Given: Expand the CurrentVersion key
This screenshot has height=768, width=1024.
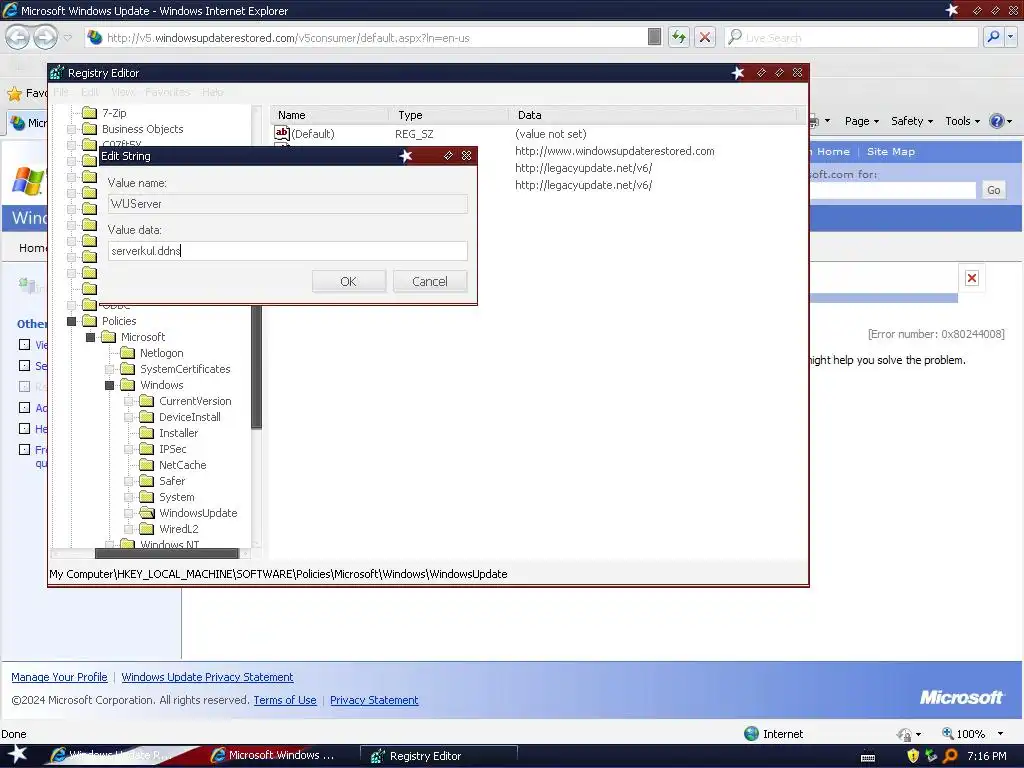Looking at the screenshot, I should (129, 401).
